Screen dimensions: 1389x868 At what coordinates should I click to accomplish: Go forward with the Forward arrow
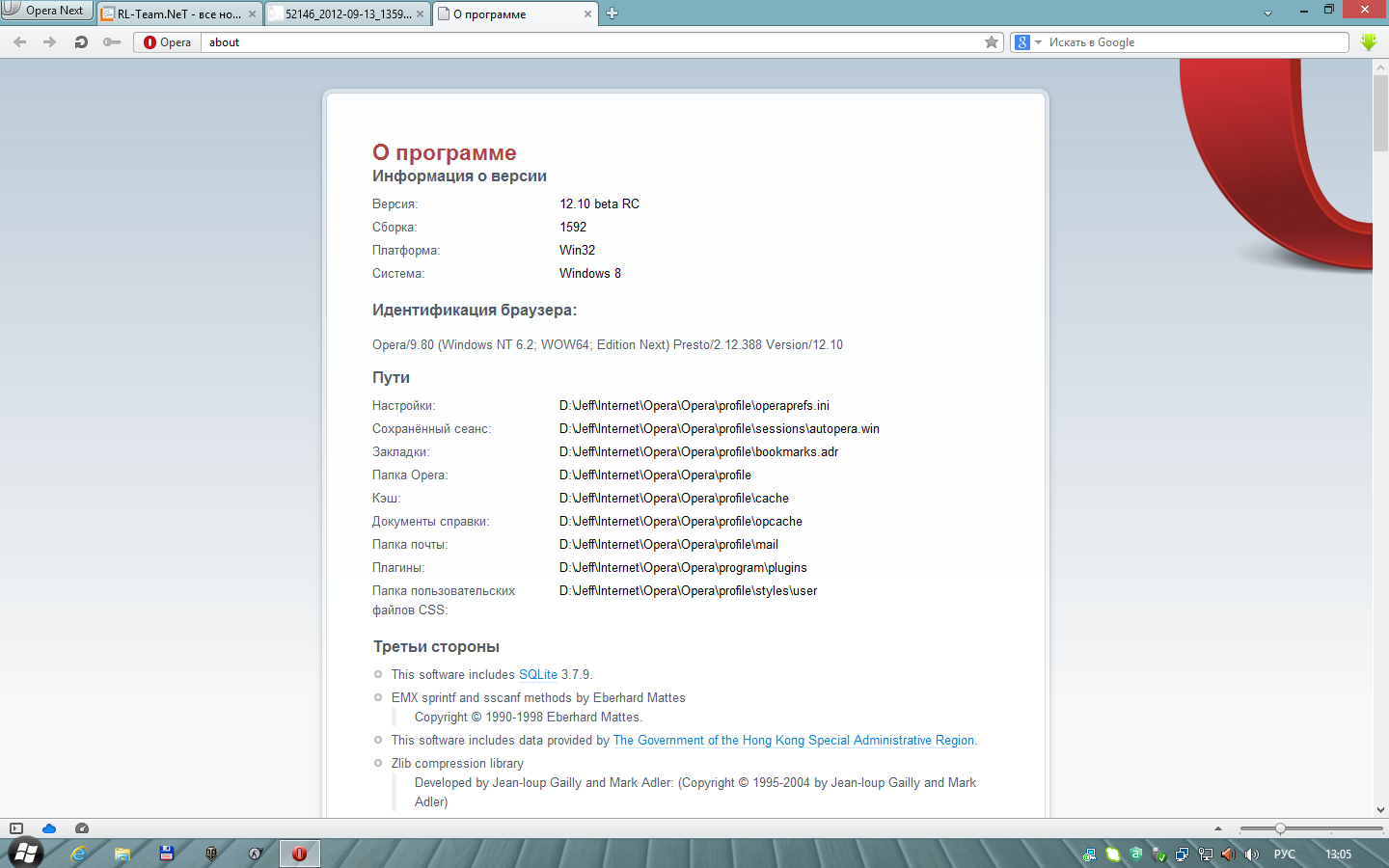coord(50,42)
